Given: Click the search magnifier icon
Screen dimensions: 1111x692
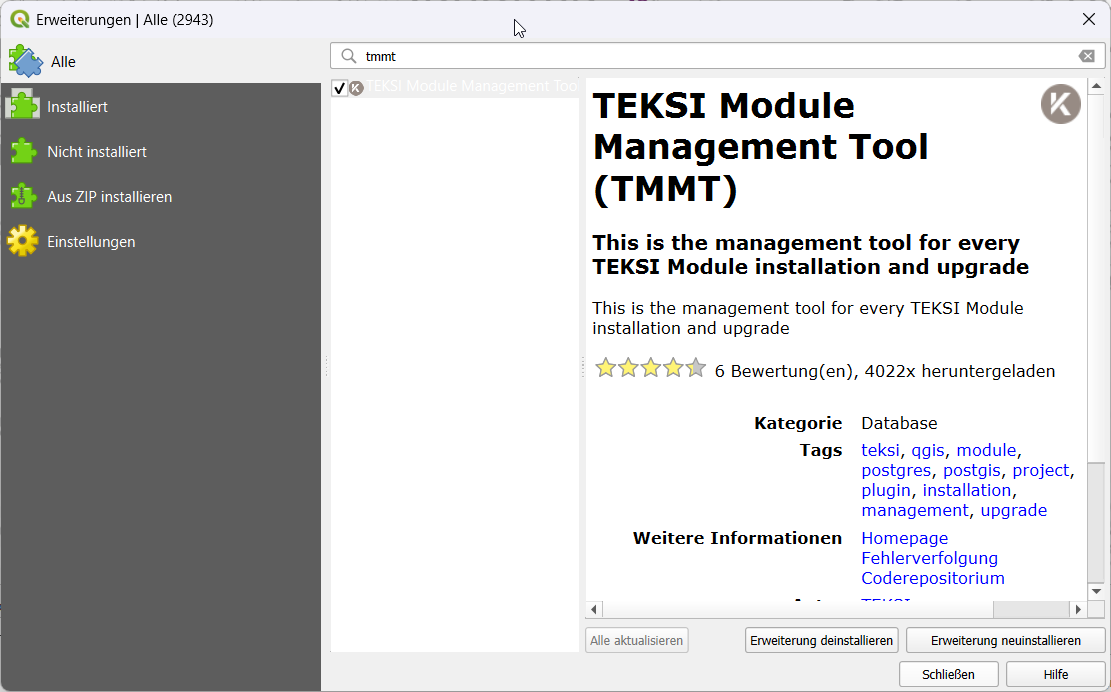Looking at the screenshot, I should point(349,56).
